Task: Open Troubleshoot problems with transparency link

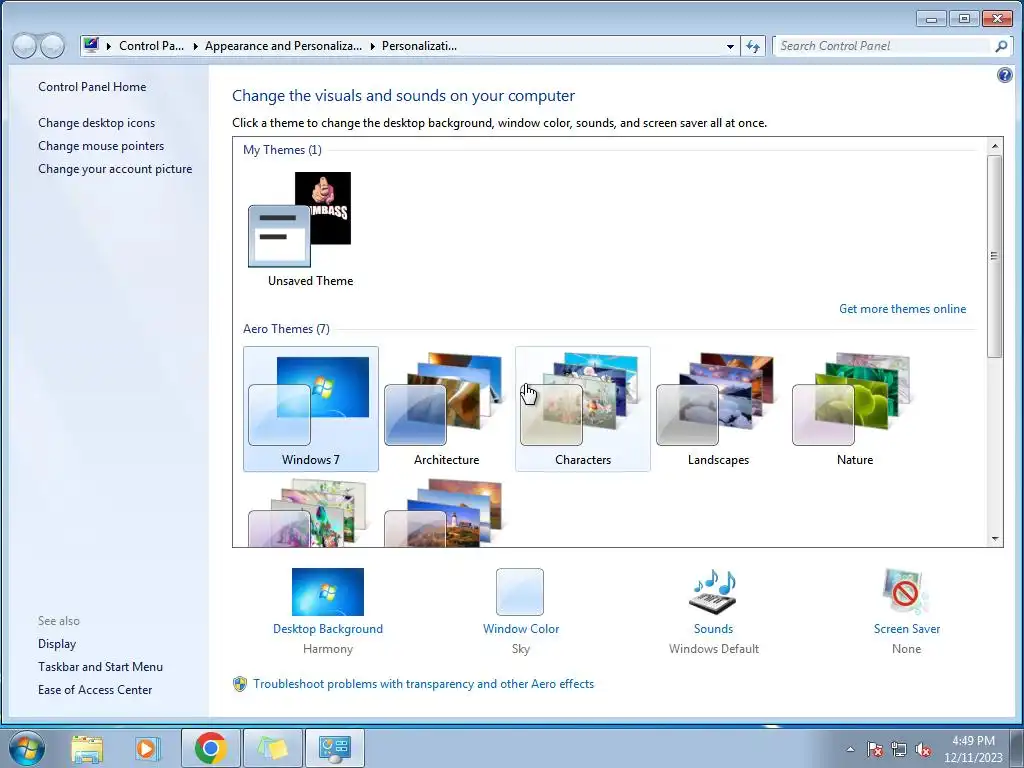Action: point(424,684)
